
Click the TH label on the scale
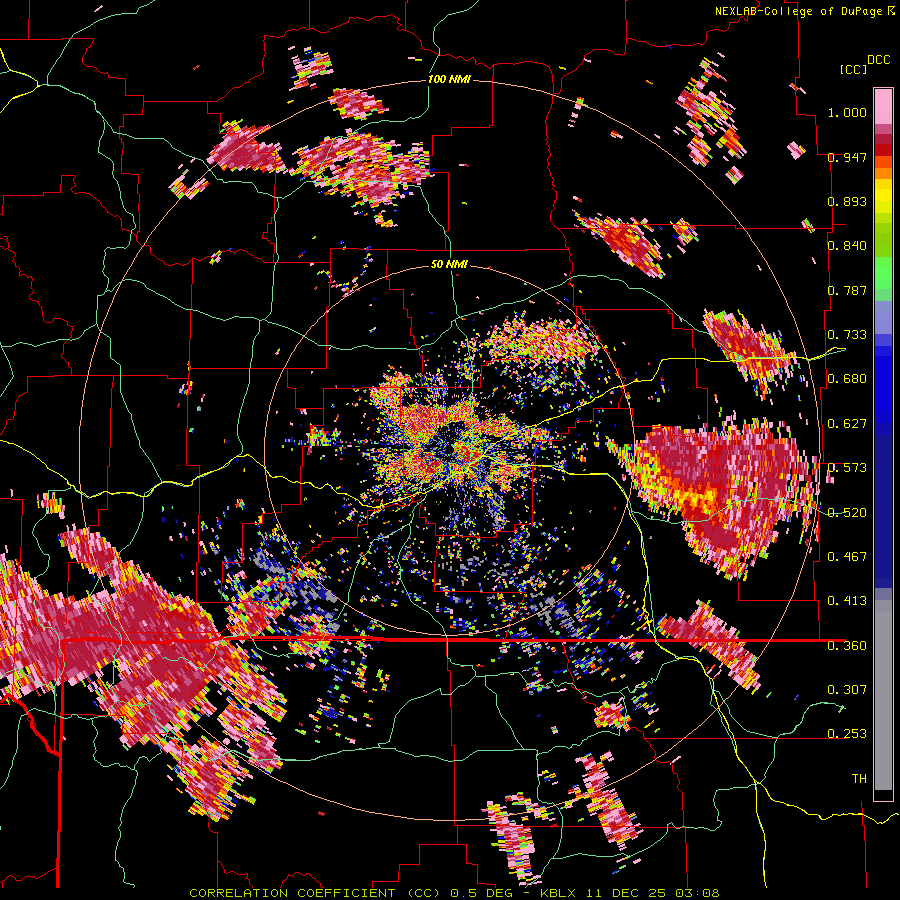859,779
